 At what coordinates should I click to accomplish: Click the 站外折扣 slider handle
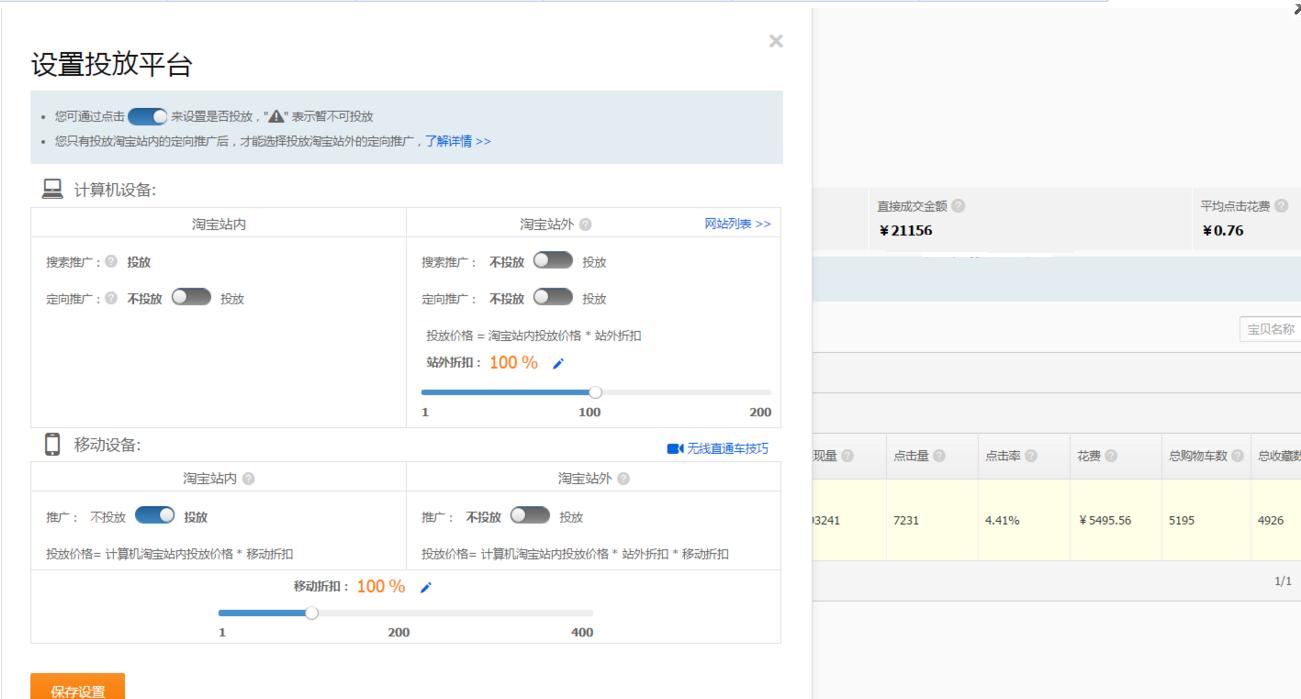(x=596, y=393)
